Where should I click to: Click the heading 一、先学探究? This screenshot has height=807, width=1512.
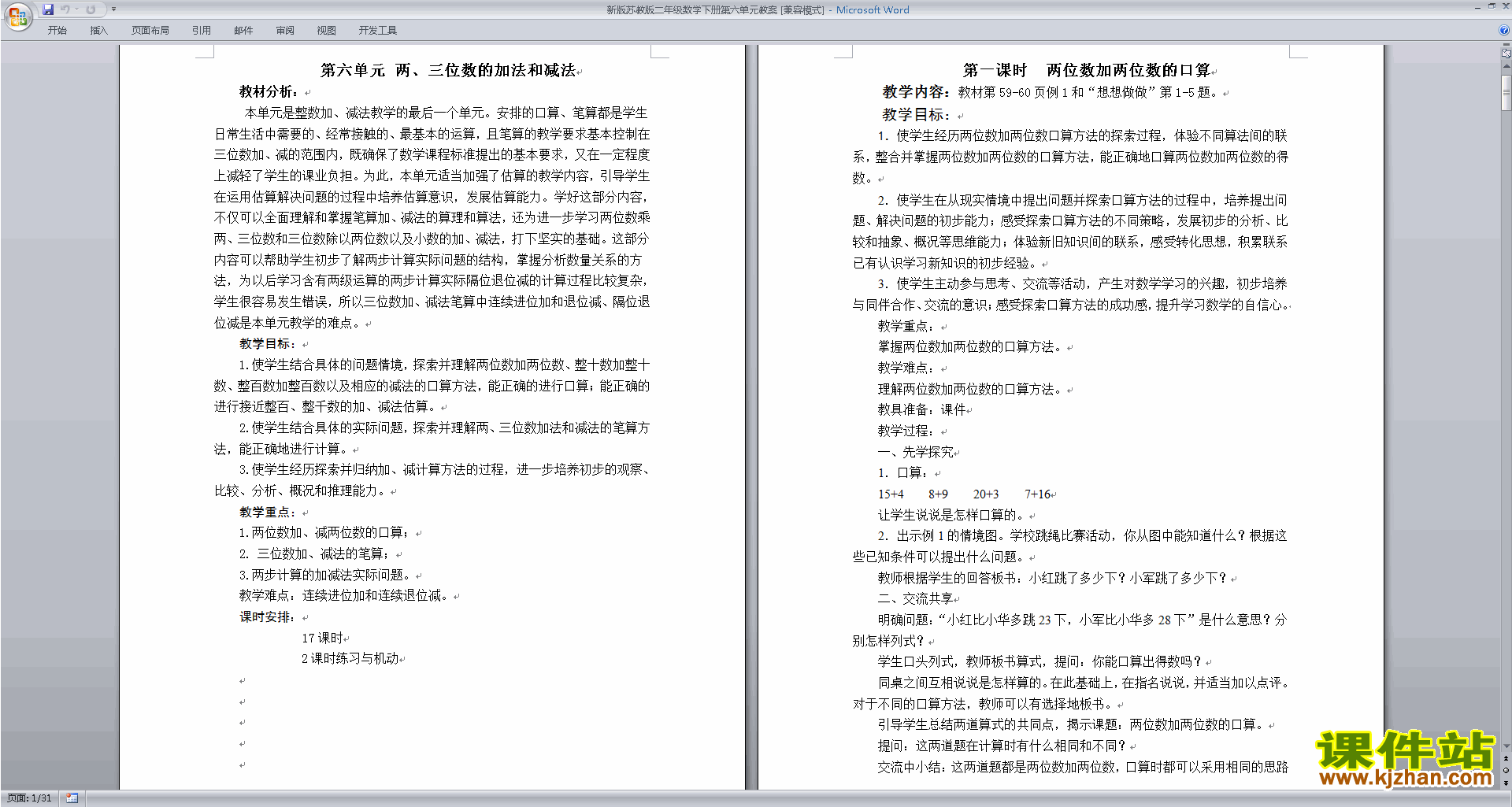tap(916, 452)
